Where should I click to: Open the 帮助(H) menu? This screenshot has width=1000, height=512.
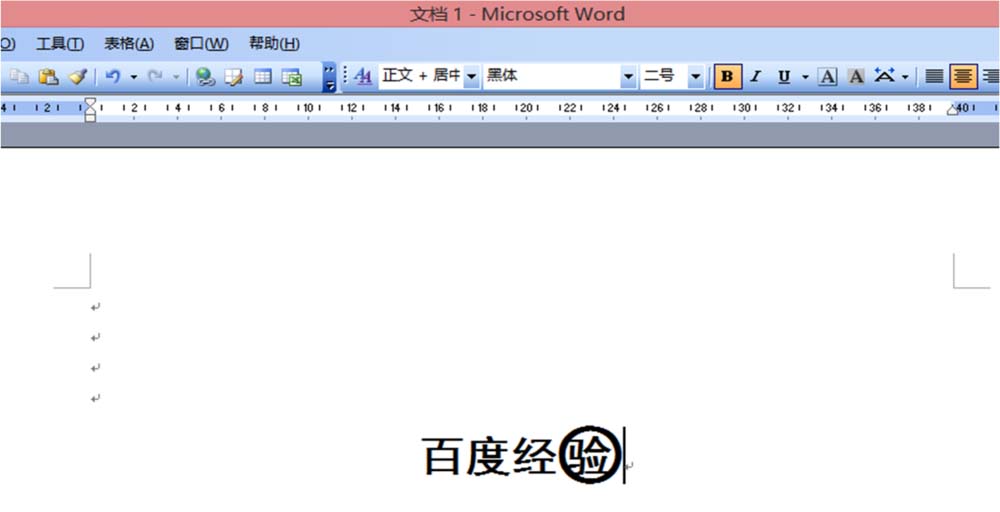coord(274,44)
